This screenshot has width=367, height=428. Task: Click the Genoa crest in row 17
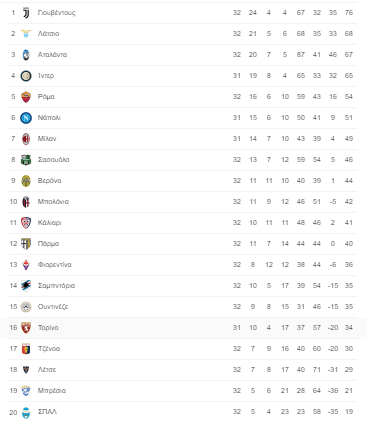pyautogui.click(x=26, y=349)
